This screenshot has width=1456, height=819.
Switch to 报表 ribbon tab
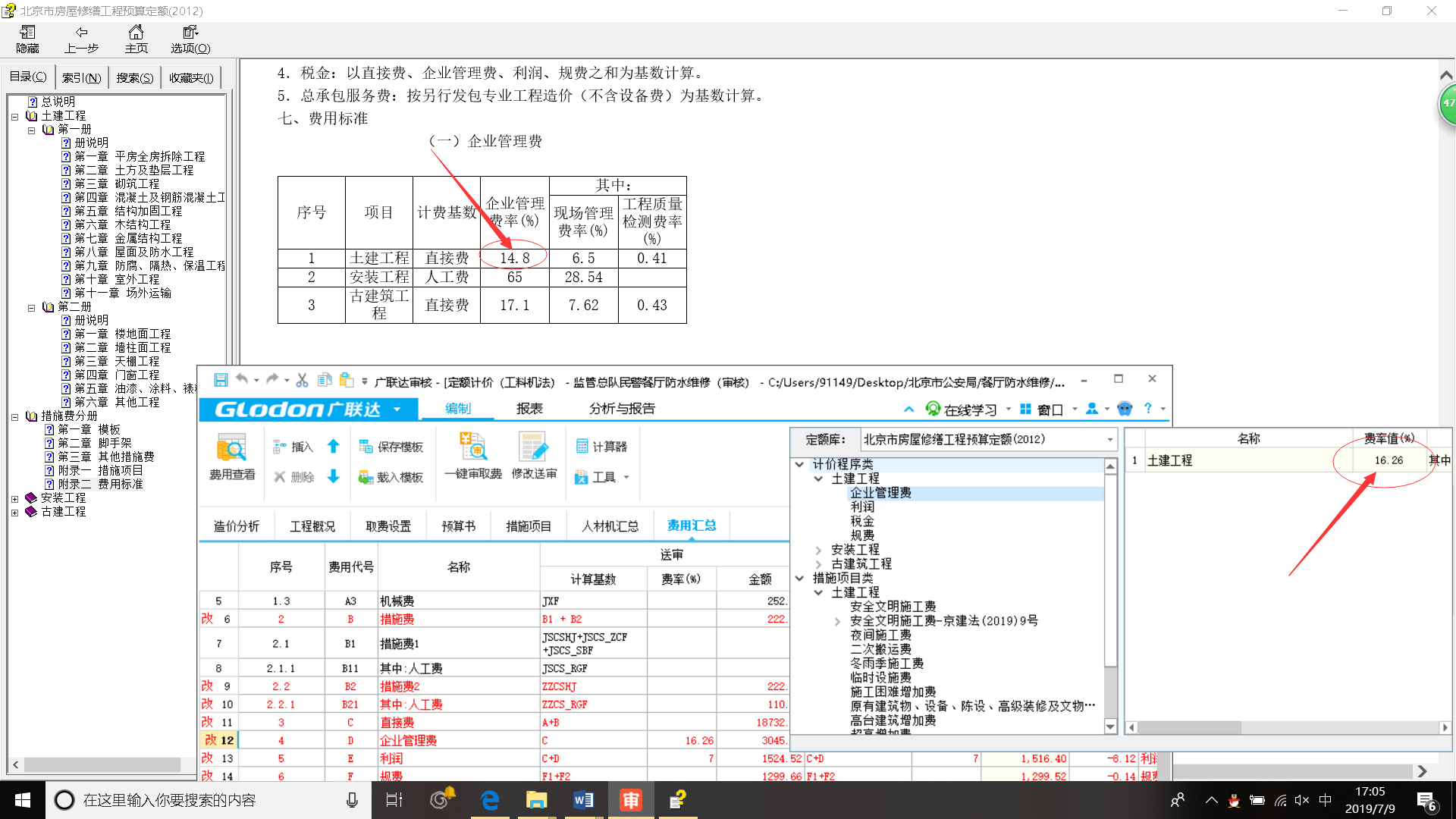tap(529, 409)
